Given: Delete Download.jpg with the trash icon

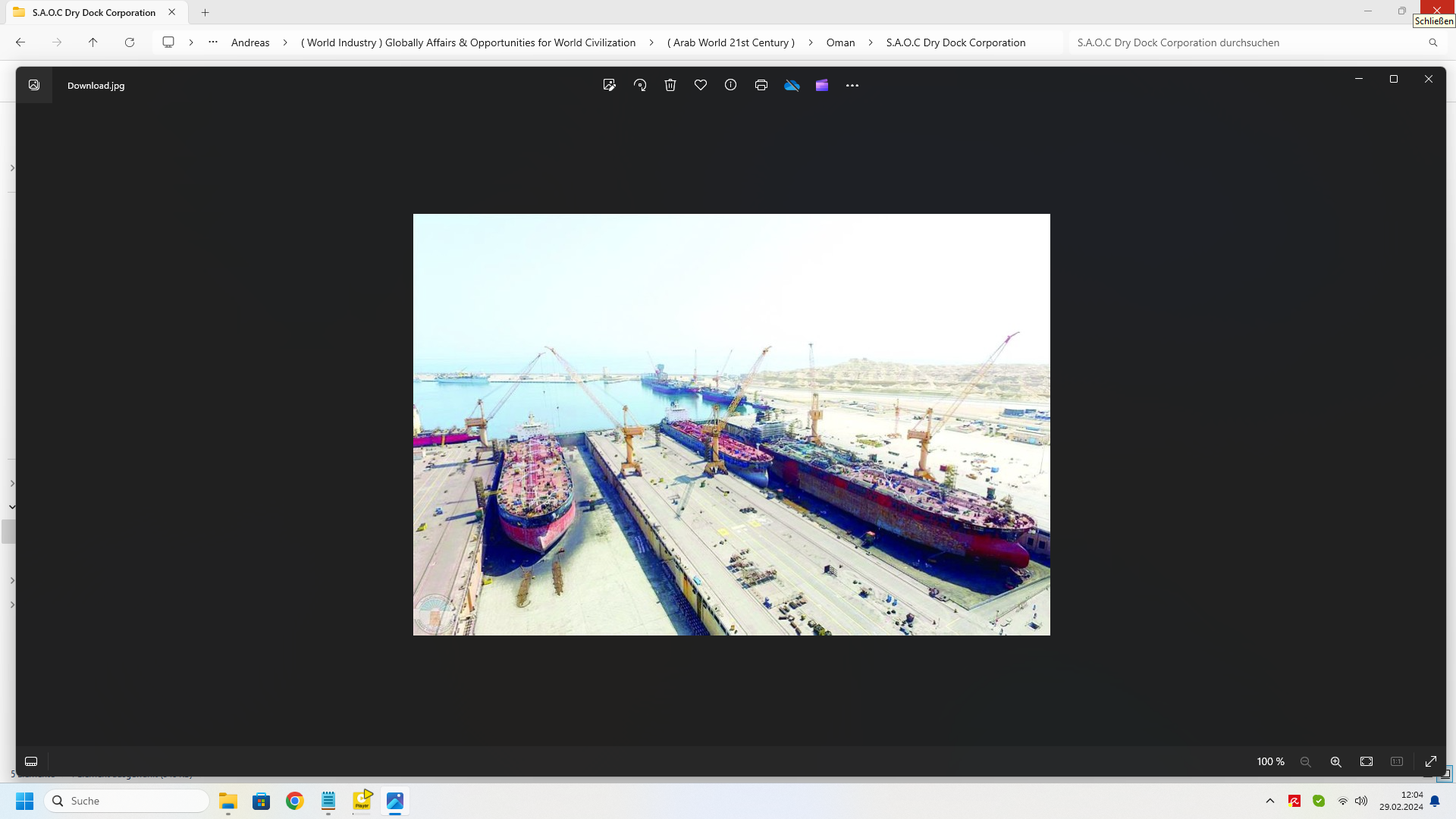Looking at the screenshot, I should point(670,85).
